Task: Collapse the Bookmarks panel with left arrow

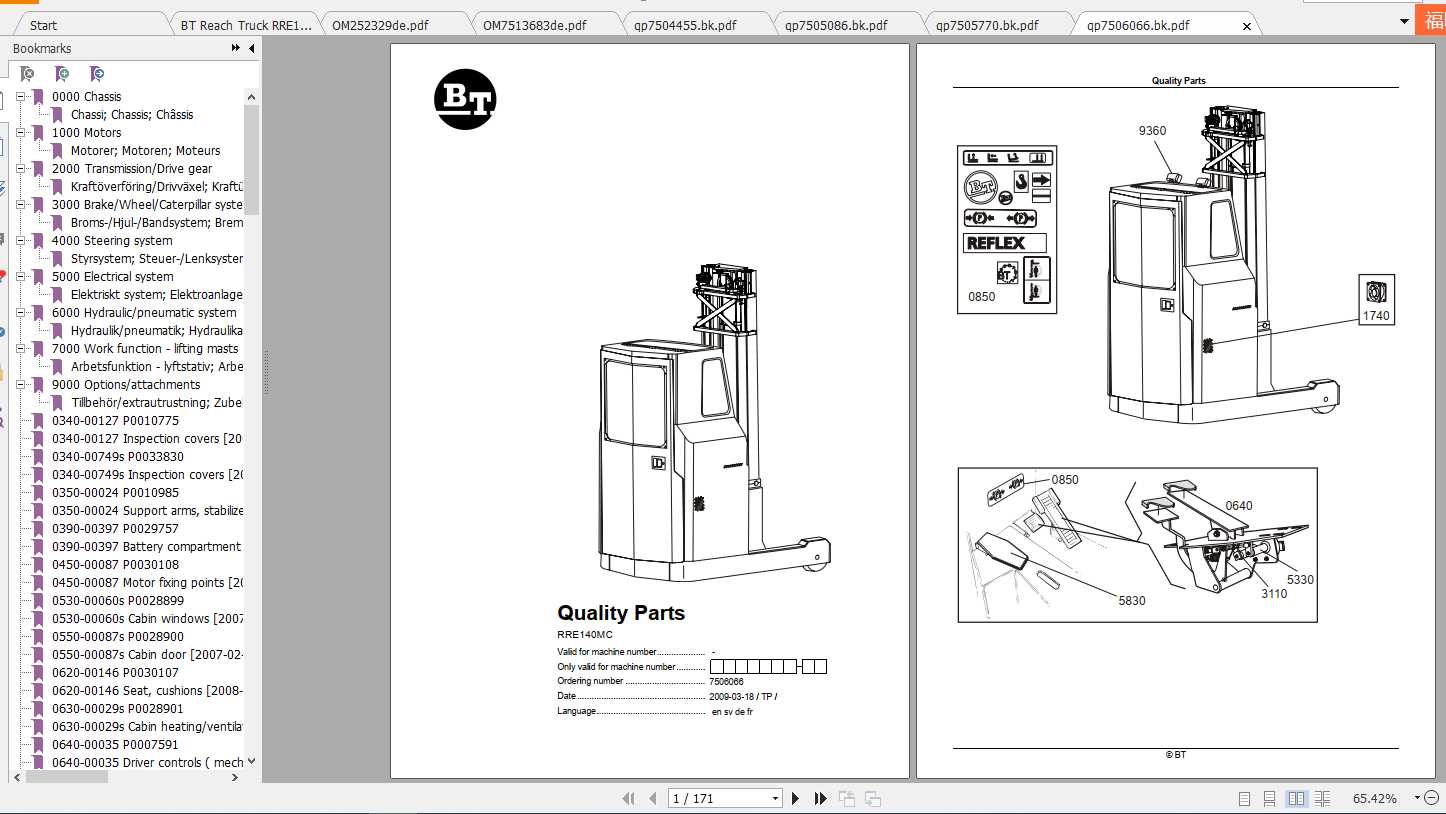Action: tap(251, 48)
